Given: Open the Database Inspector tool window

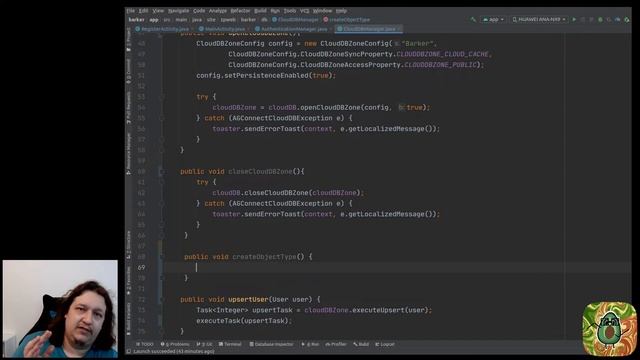Looking at the screenshot, I should [271, 344].
